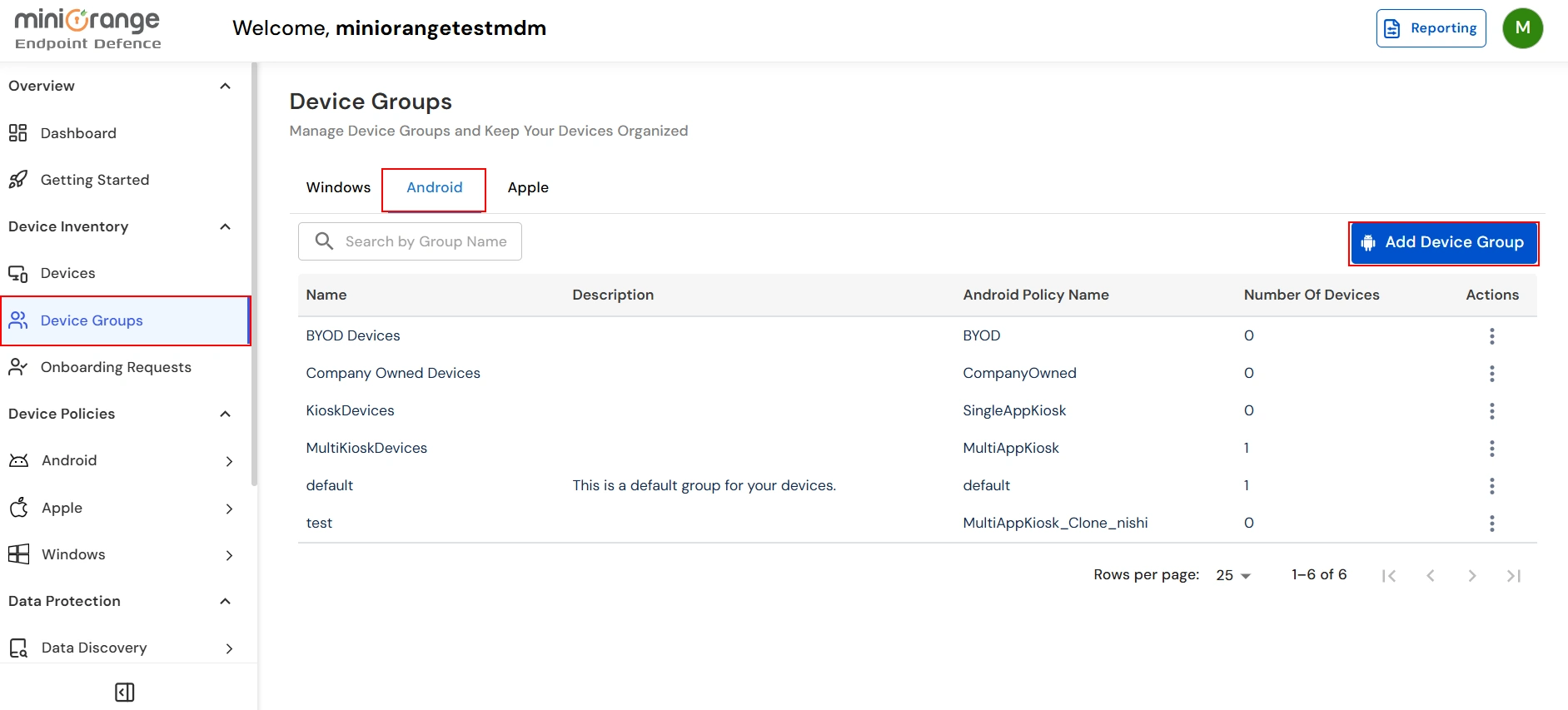
Task: Go to last page of table
Action: click(x=1513, y=575)
